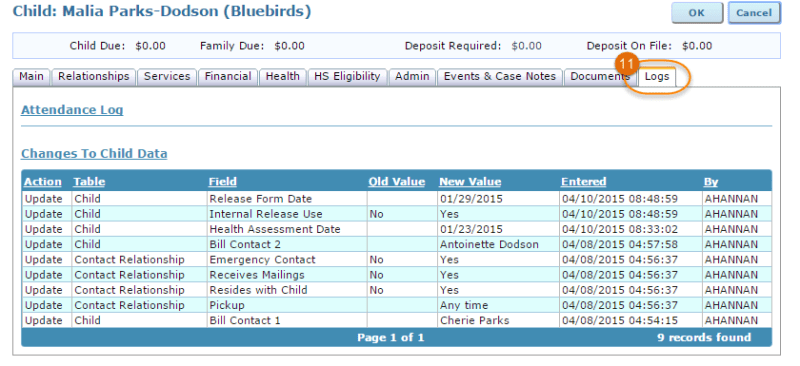
Task: Click Health Assessment Date field cell
Action: tap(287, 229)
